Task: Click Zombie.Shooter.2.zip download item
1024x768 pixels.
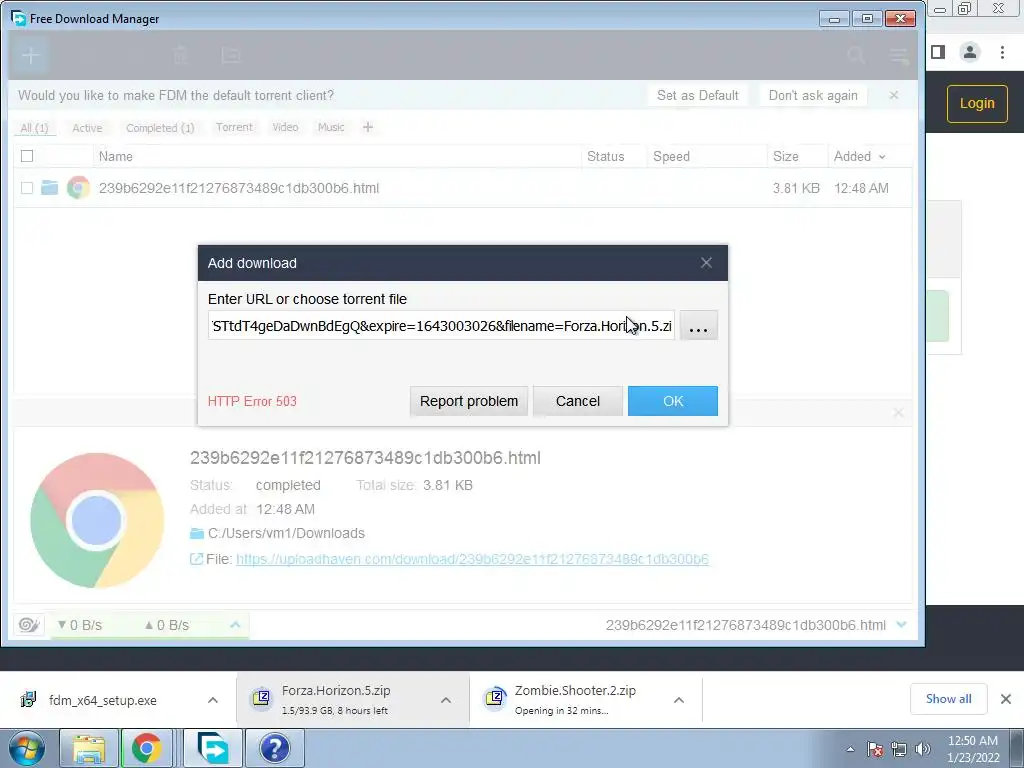Action: click(575, 700)
